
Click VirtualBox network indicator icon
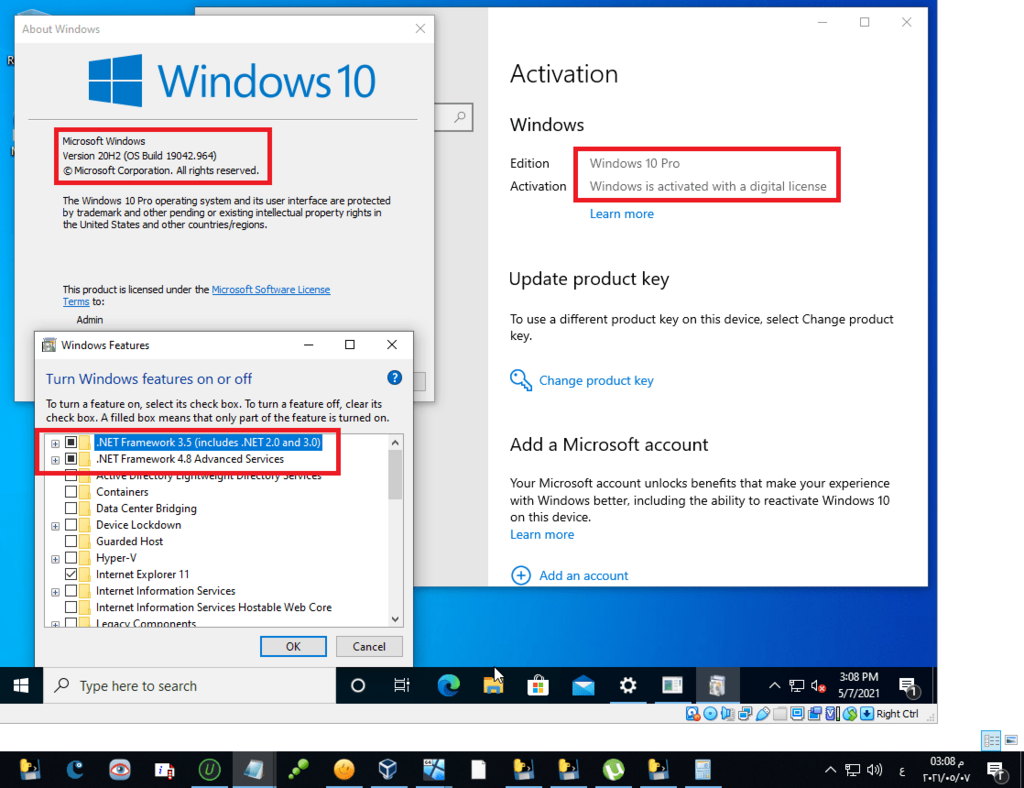click(745, 714)
